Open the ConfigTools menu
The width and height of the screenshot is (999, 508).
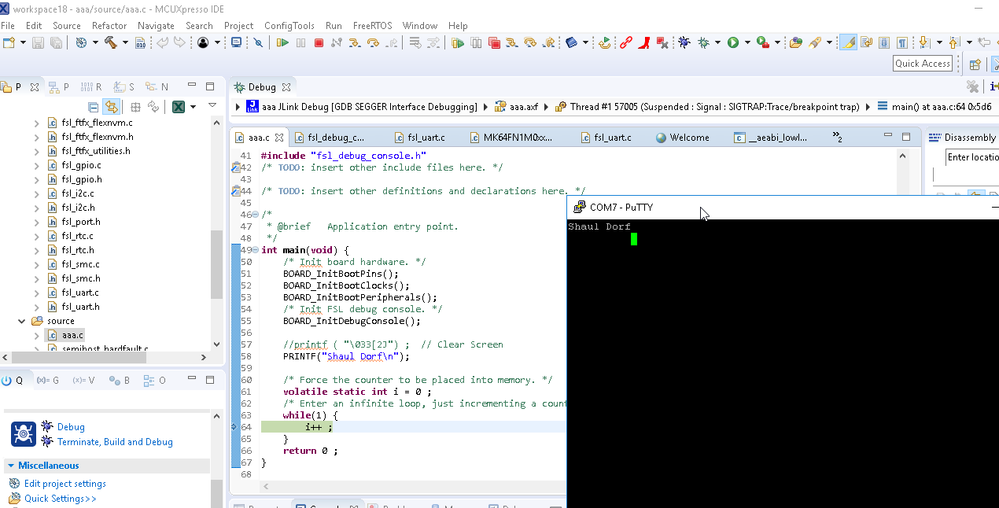(x=289, y=25)
